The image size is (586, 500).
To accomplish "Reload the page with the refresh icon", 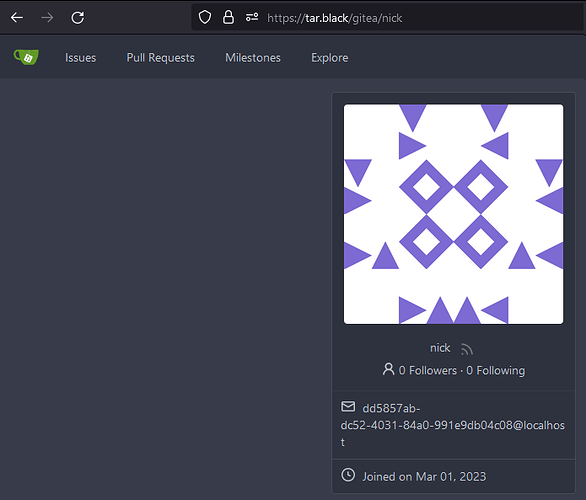I will (x=77, y=18).
